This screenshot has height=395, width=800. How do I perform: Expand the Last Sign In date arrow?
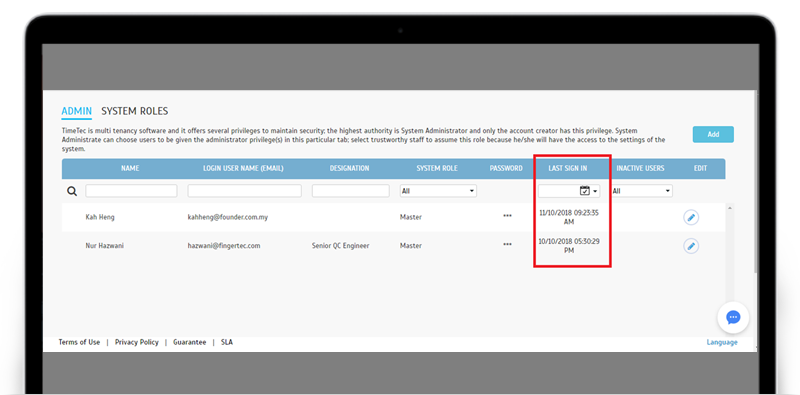coord(595,191)
